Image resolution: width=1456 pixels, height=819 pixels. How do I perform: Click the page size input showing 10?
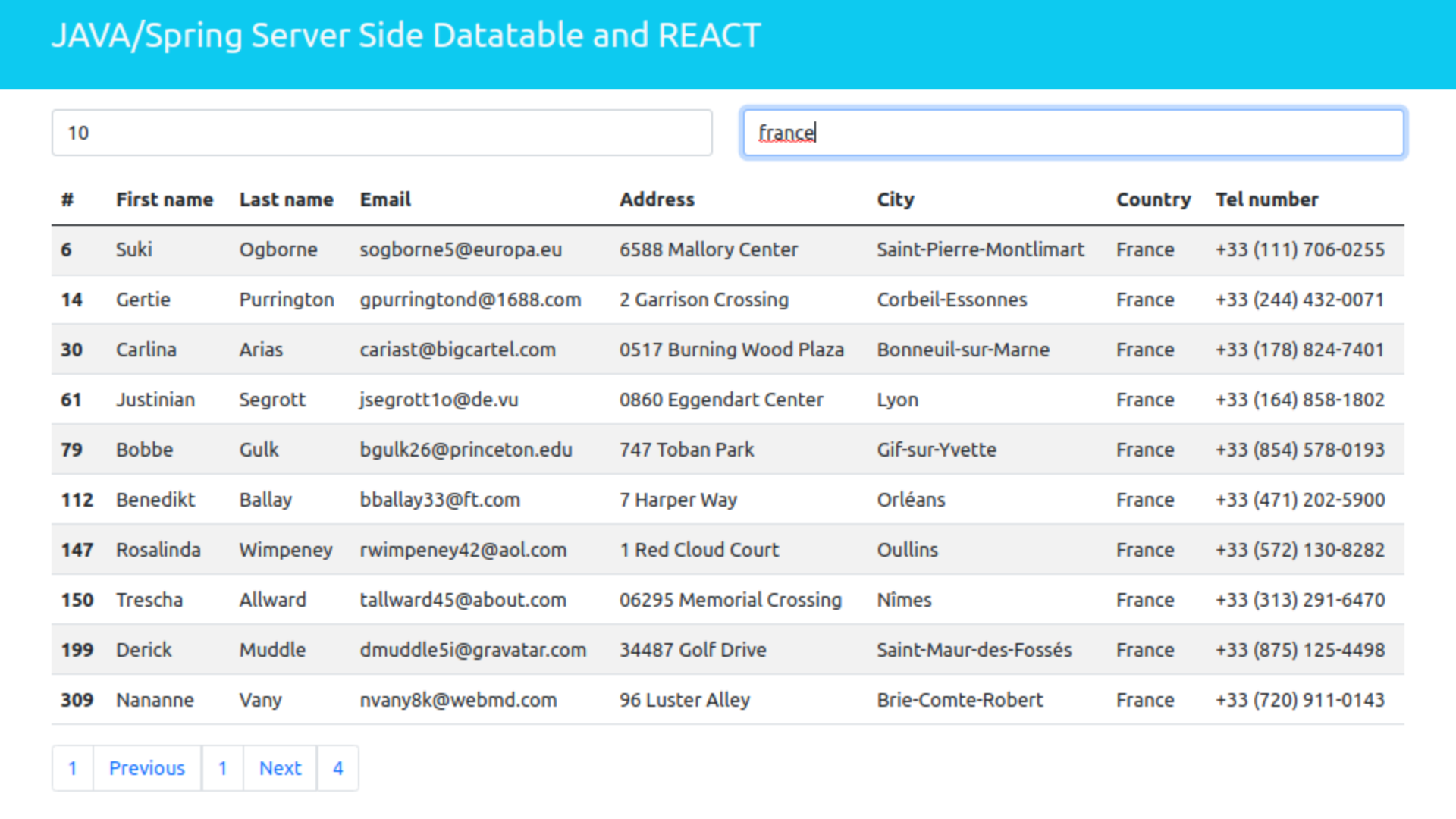[381, 133]
